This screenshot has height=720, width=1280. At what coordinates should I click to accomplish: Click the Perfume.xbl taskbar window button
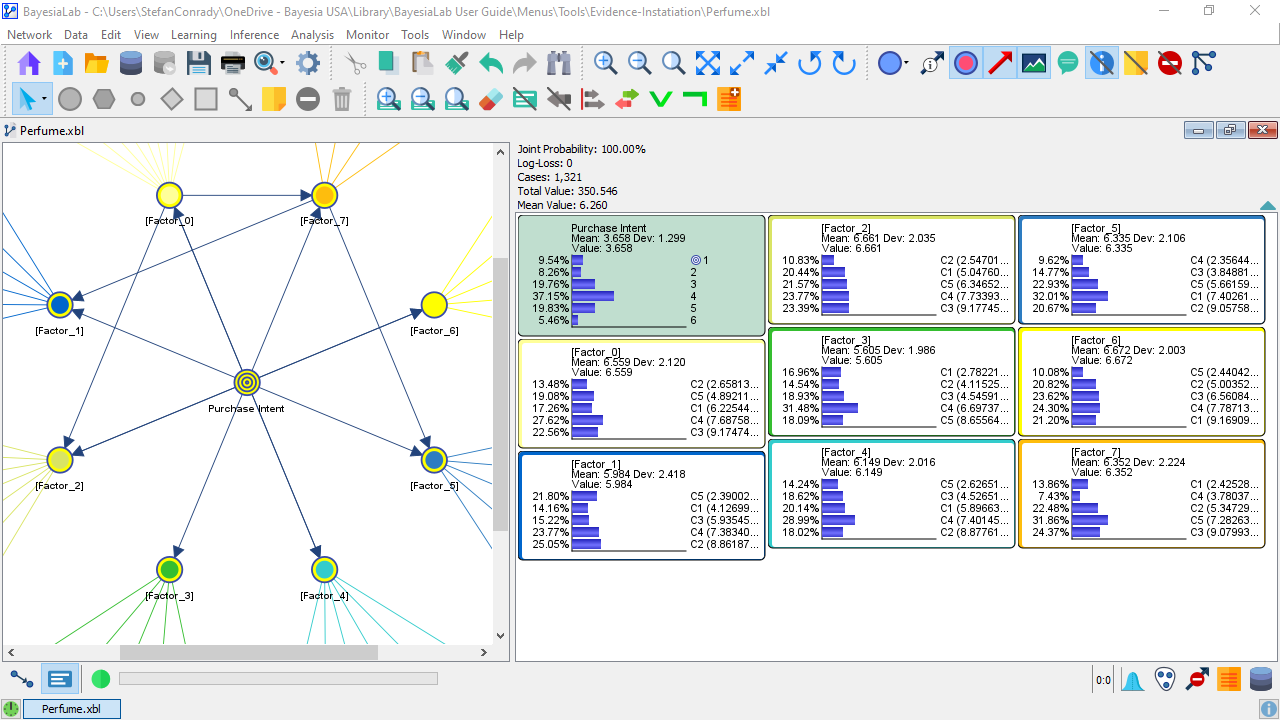pos(71,709)
